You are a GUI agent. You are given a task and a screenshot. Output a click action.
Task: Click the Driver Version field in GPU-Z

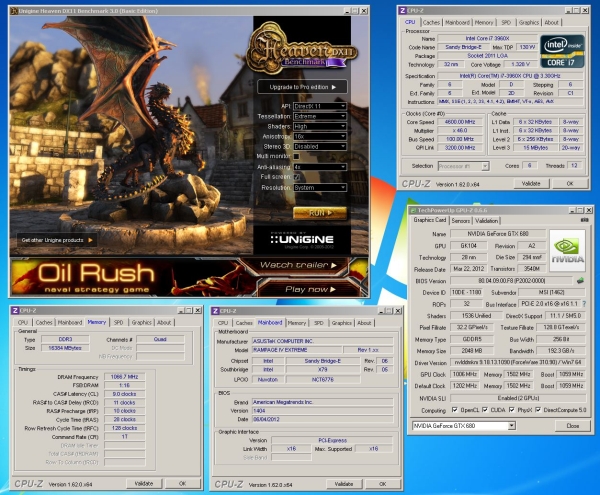tap(518, 362)
